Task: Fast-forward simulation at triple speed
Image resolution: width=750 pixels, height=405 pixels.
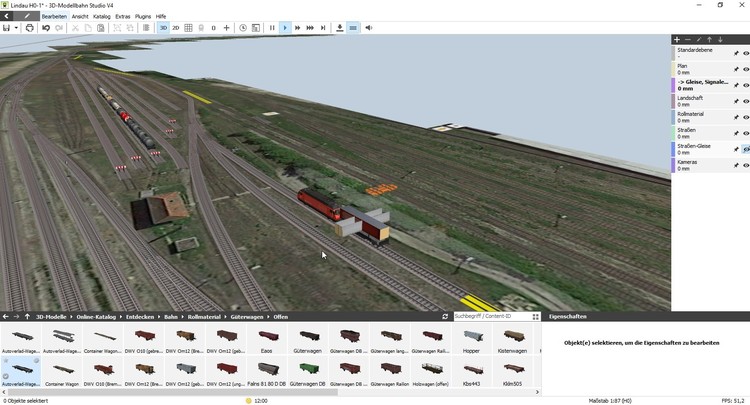Action: click(x=310, y=28)
